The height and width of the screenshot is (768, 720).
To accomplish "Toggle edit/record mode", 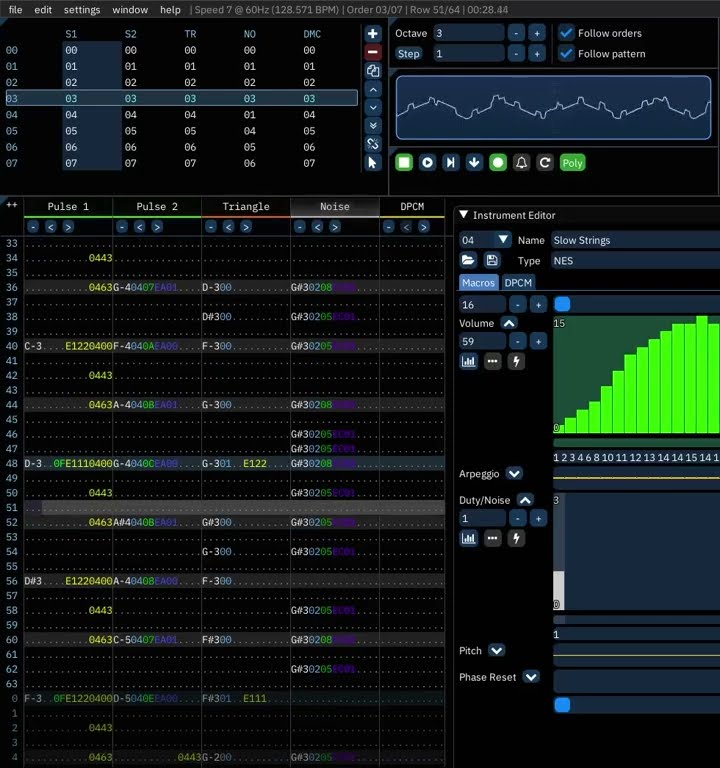I will pos(498,163).
